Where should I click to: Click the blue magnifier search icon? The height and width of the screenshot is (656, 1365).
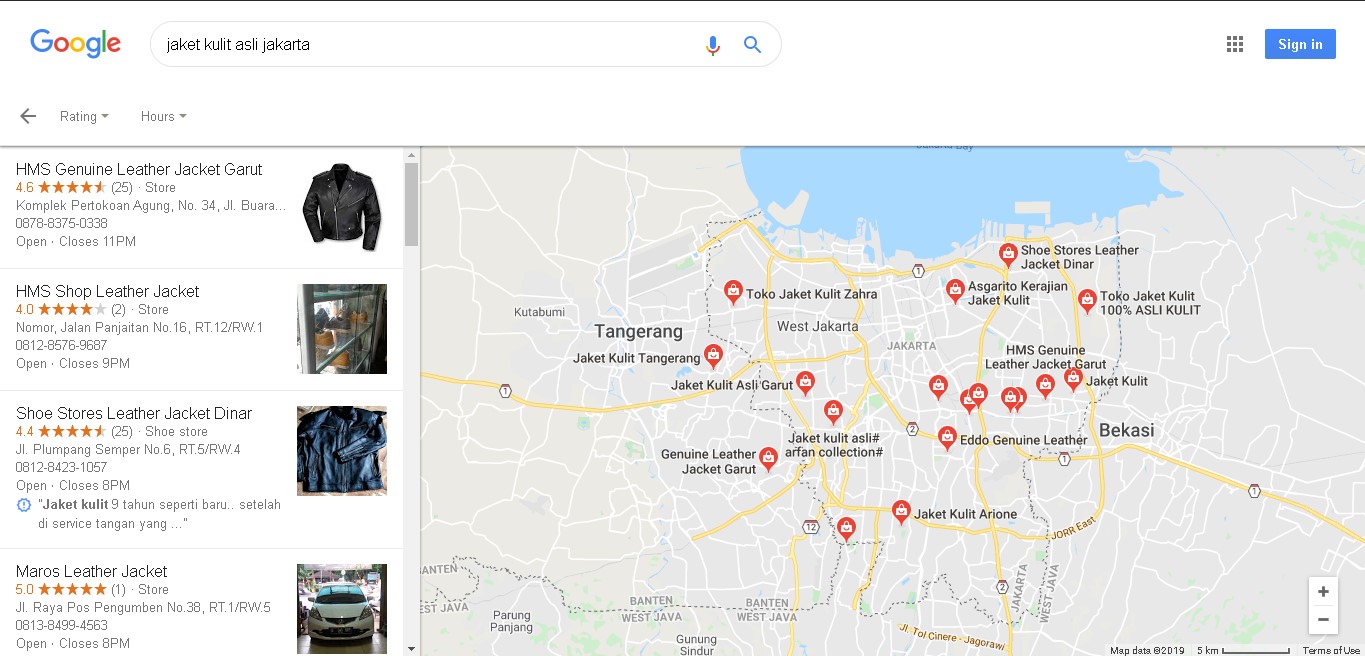[x=753, y=44]
